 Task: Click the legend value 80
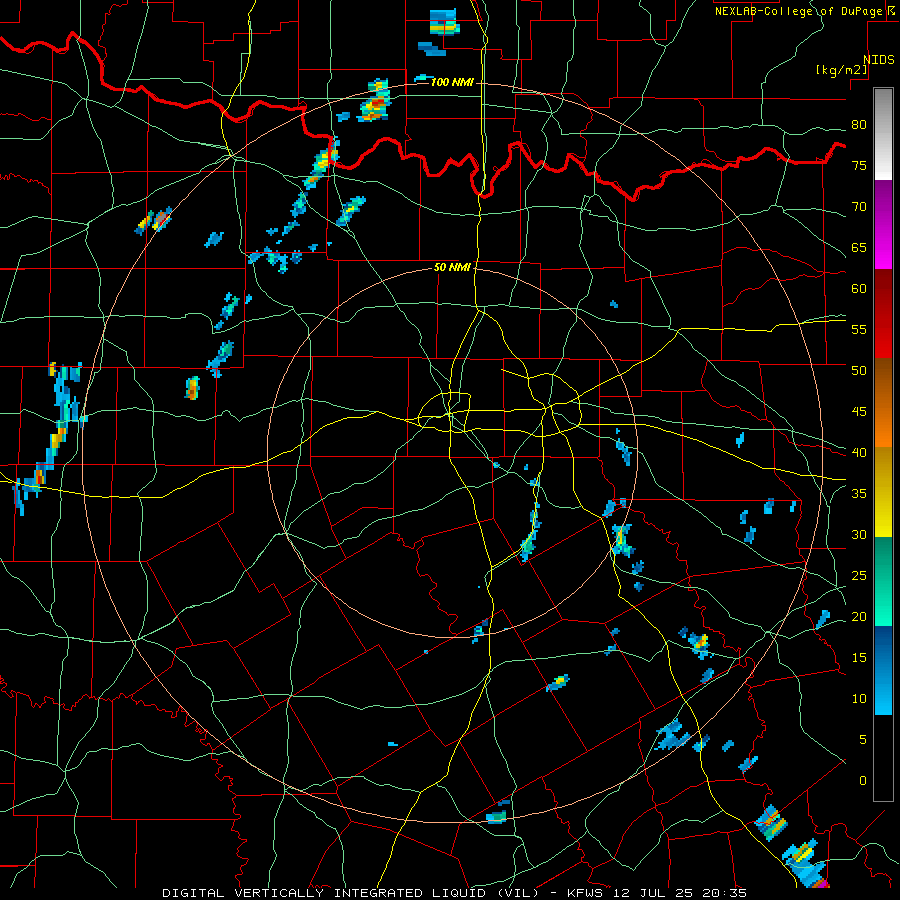click(859, 125)
